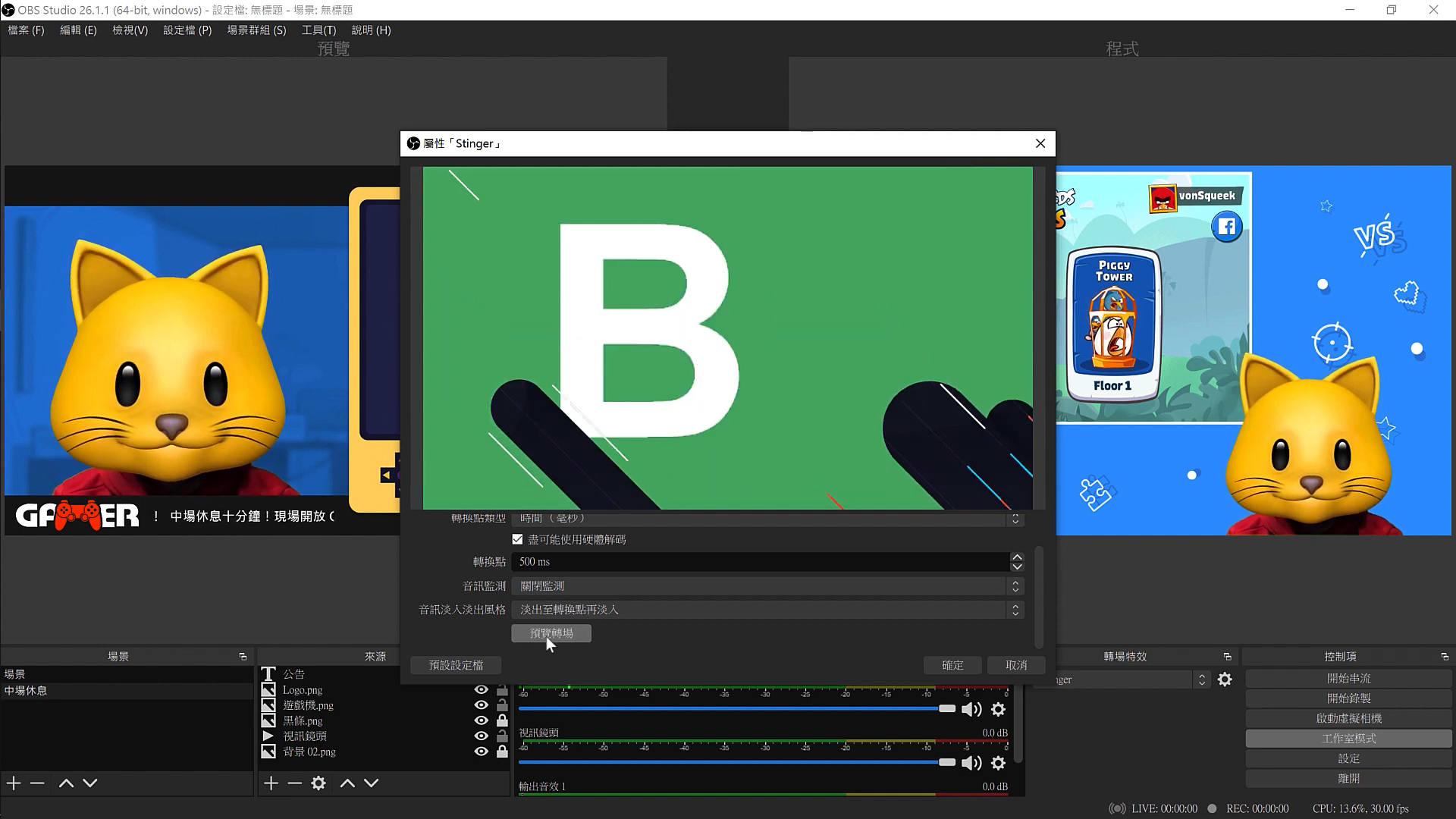Add a new source with plus icon
This screenshot has height=819, width=1456.
271,783
